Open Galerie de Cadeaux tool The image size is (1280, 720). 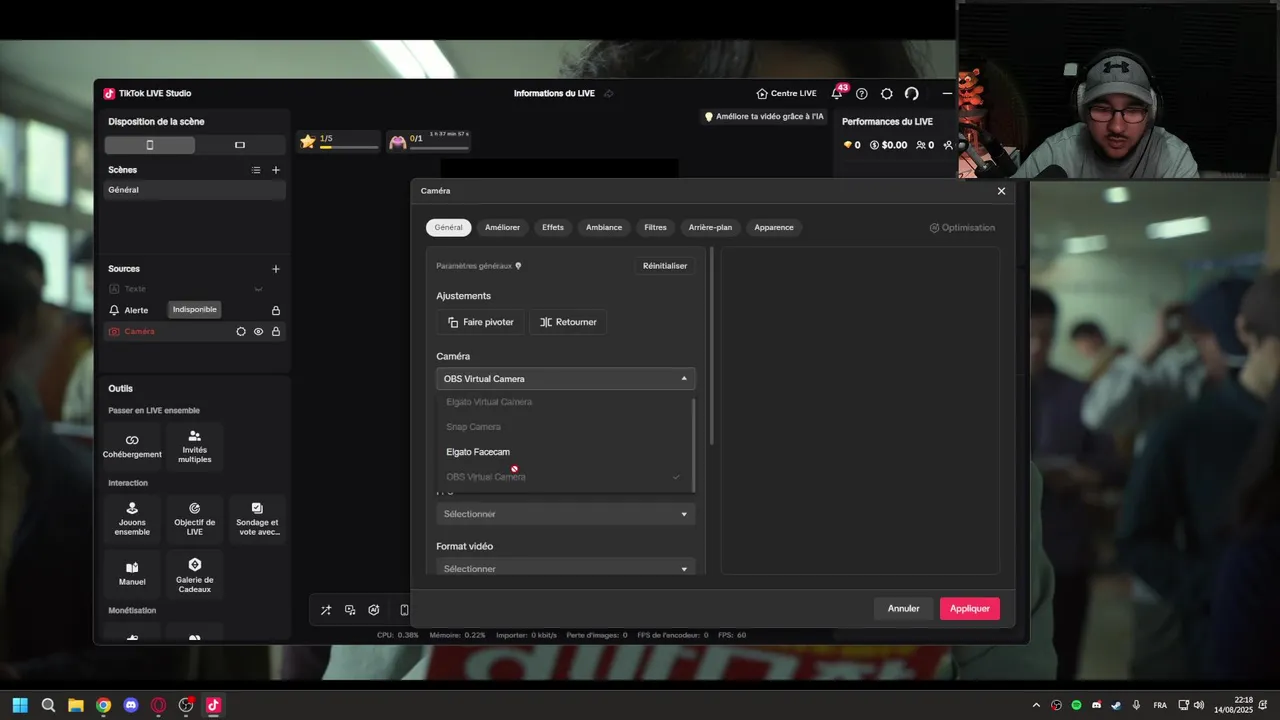pyautogui.click(x=195, y=573)
